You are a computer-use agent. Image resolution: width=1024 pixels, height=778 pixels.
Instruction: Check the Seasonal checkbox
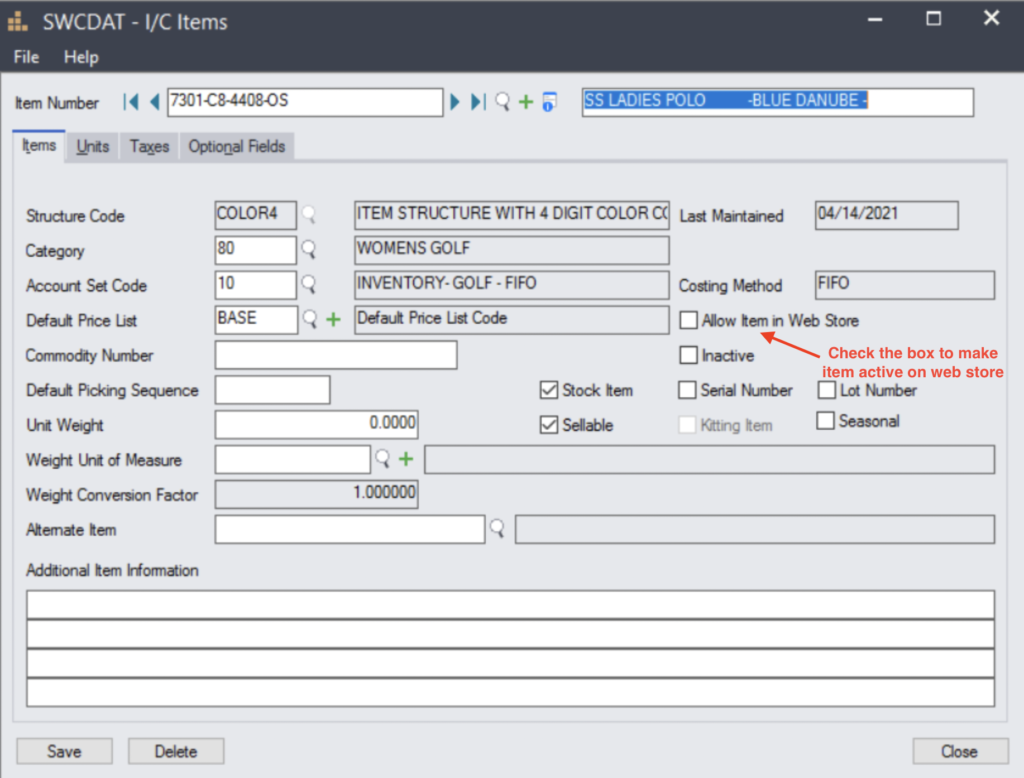click(x=825, y=421)
